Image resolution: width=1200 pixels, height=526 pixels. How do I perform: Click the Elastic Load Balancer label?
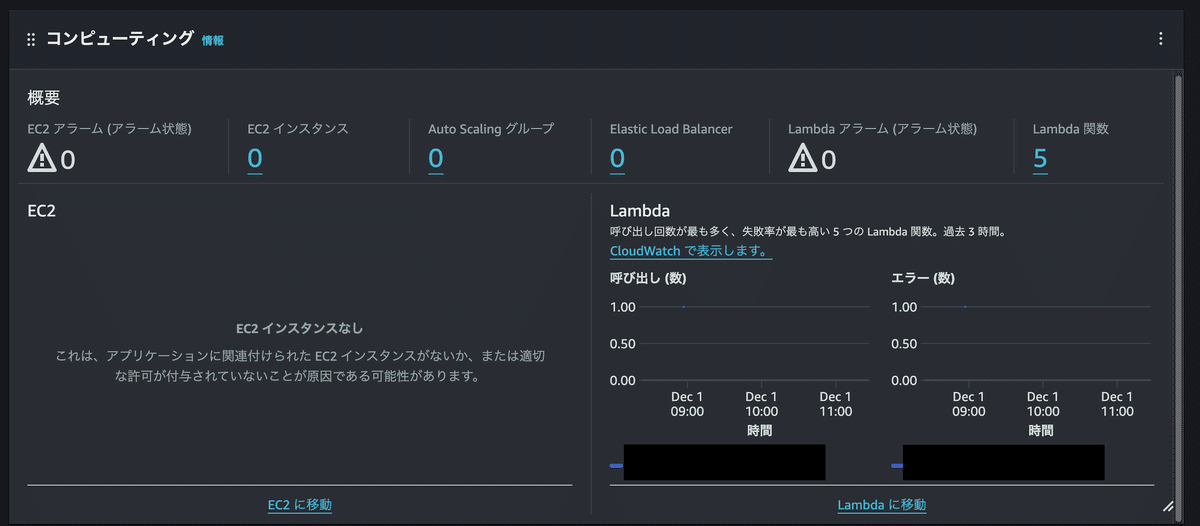tap(671, 128)
